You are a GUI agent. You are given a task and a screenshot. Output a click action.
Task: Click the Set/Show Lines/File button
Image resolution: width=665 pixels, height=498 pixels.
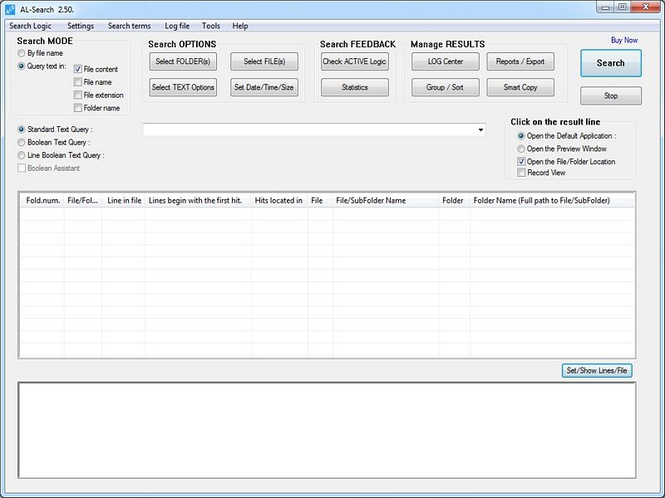[597, 370]
